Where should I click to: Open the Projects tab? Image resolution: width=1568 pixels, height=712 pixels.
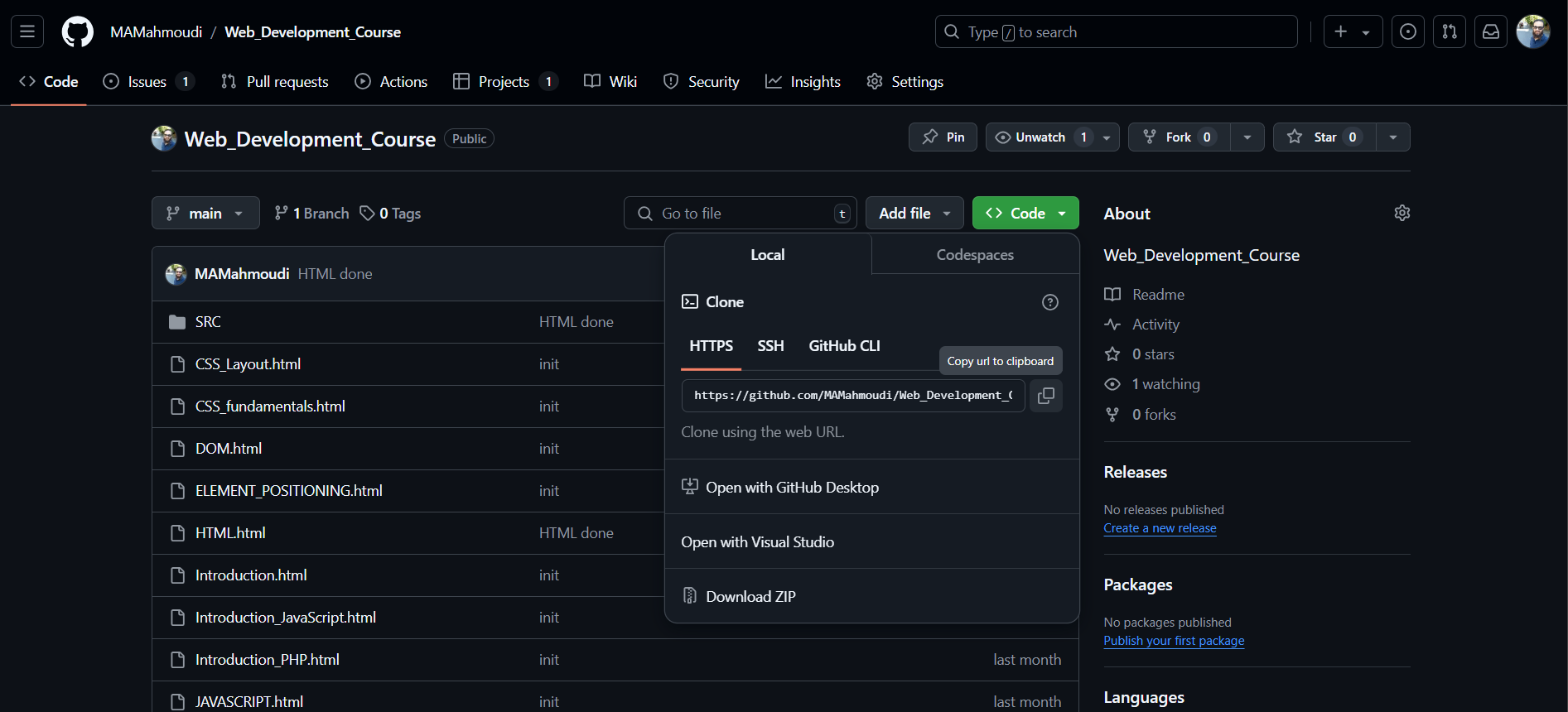coord(505,82)
